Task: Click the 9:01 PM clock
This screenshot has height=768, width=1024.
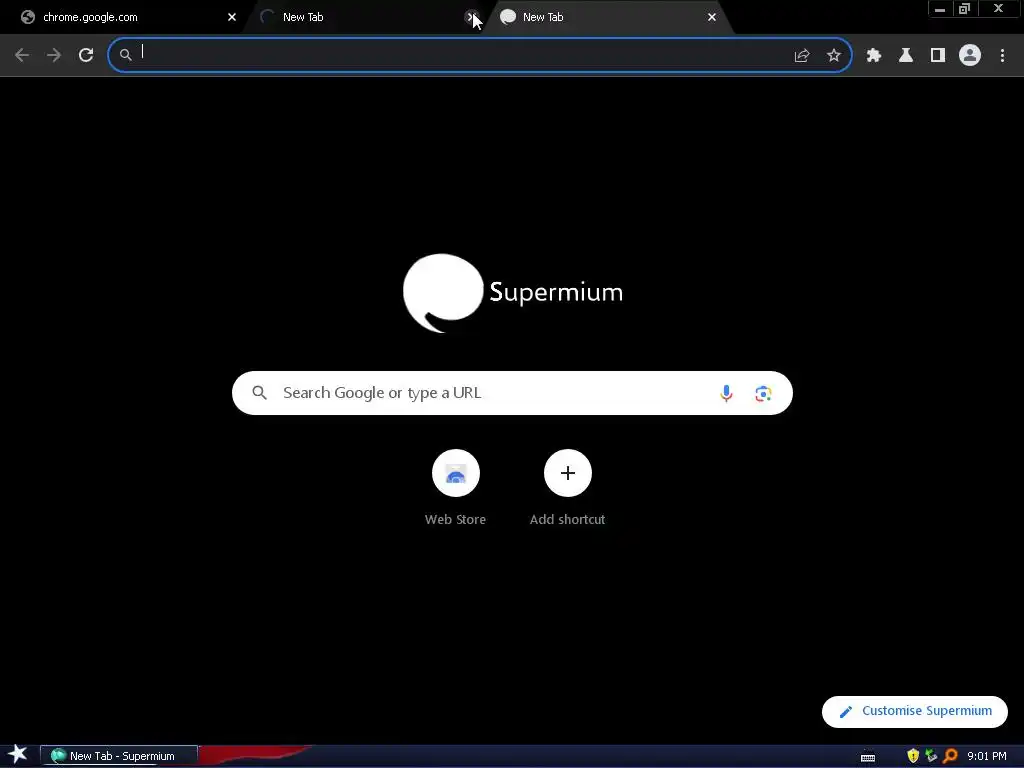Action: tap(987, 756)
